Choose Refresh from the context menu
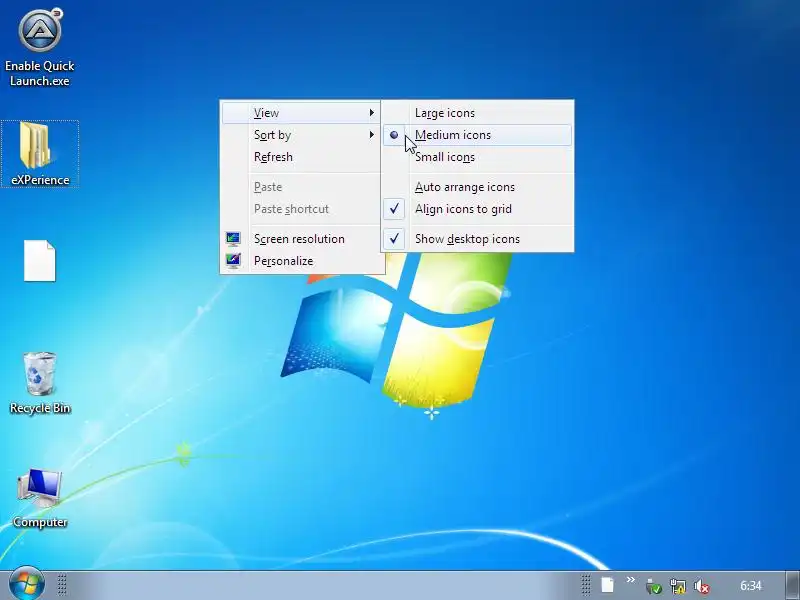 pyautogui.click(x=301, y=157)
